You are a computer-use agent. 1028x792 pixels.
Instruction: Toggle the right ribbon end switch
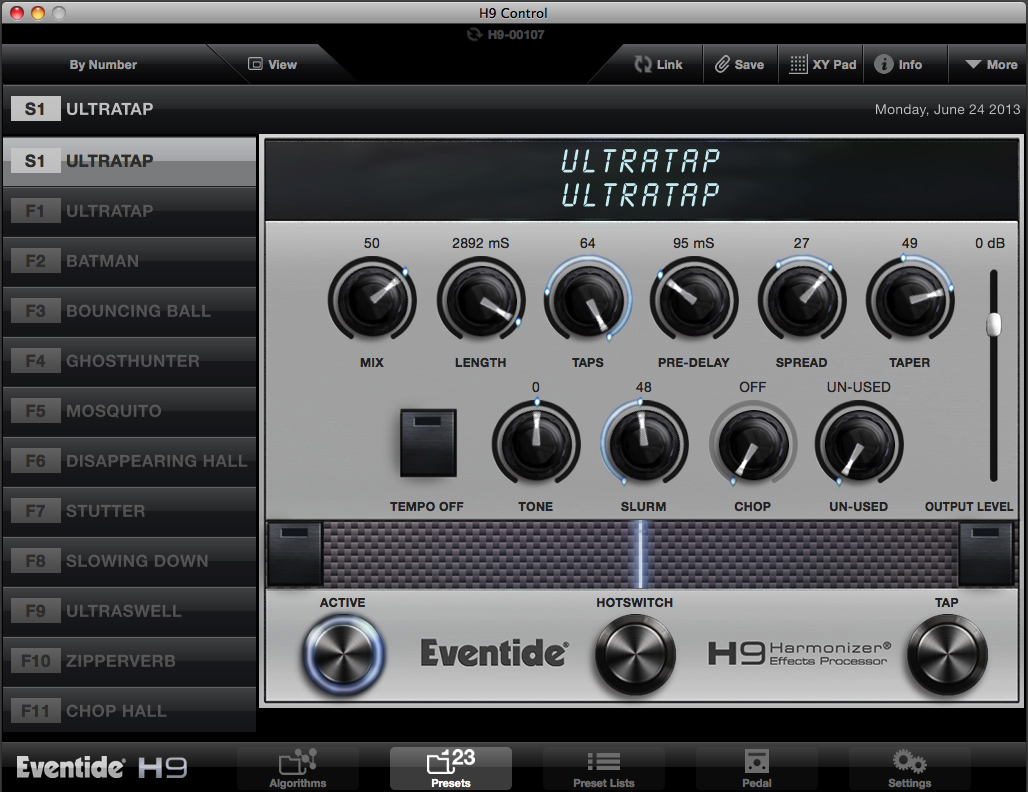point(985,554)
